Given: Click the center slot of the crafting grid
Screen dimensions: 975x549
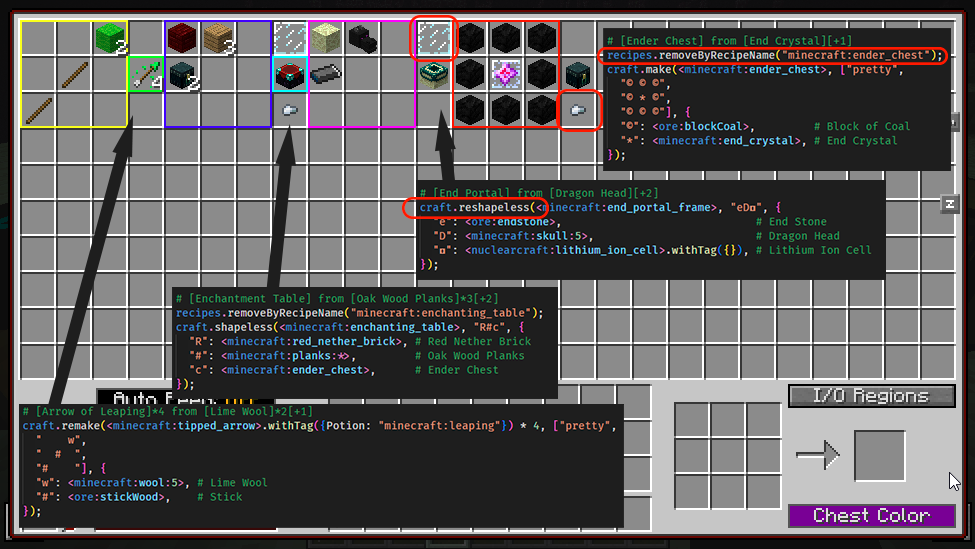Looking at the screenshot, I should 728,455.
